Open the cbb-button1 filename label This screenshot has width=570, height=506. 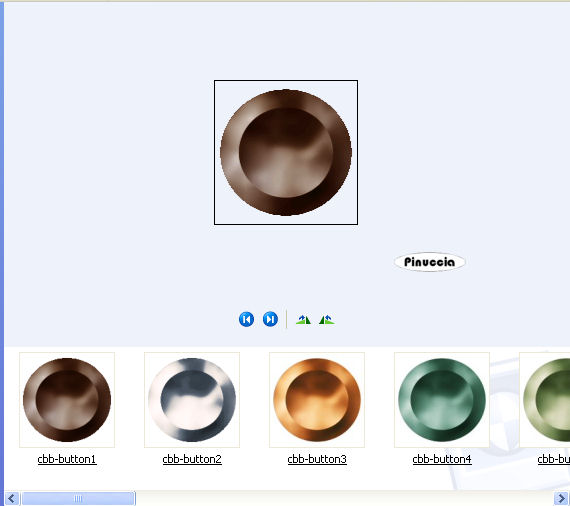pos(67,459)
